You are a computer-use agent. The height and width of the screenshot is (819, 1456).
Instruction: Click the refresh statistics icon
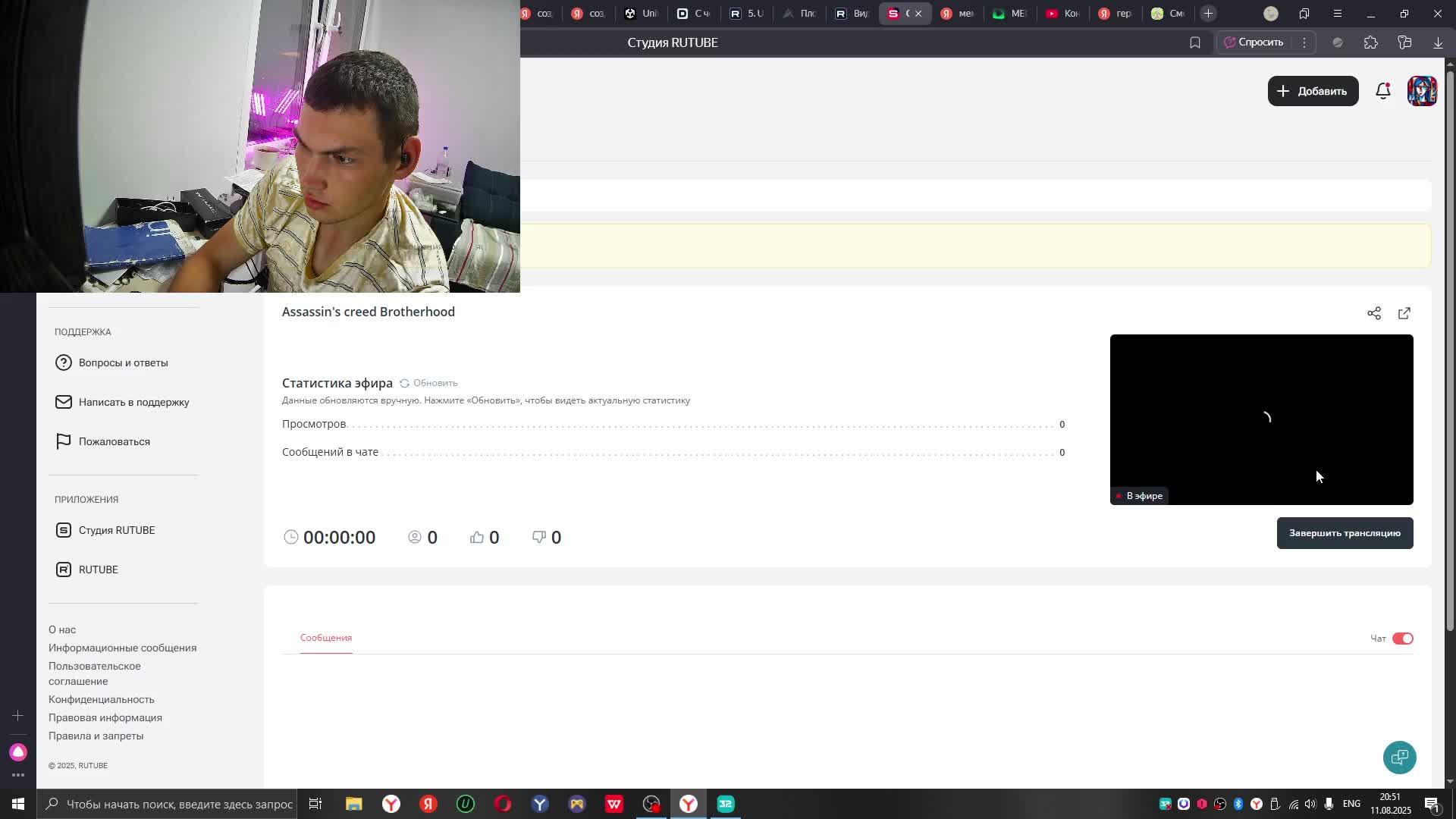405,383
